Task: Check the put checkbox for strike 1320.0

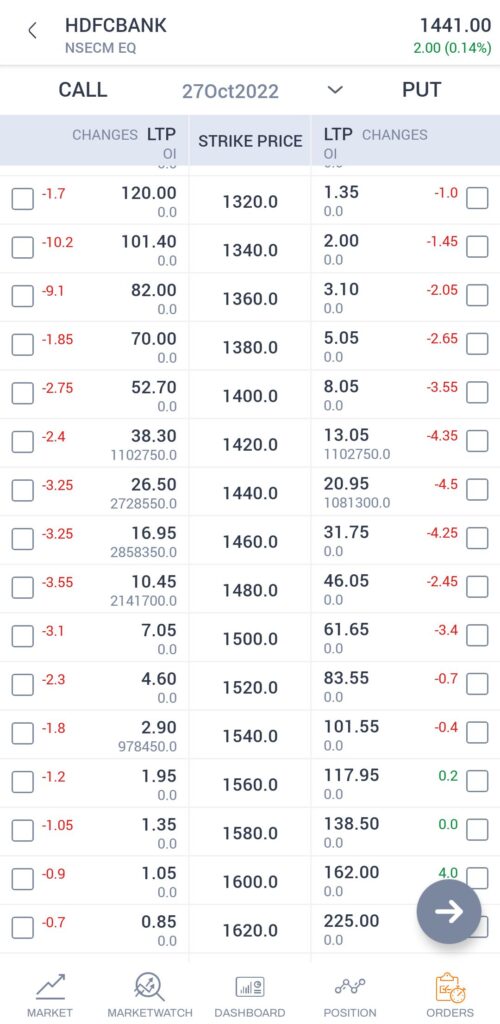Action: click(477, 199)
